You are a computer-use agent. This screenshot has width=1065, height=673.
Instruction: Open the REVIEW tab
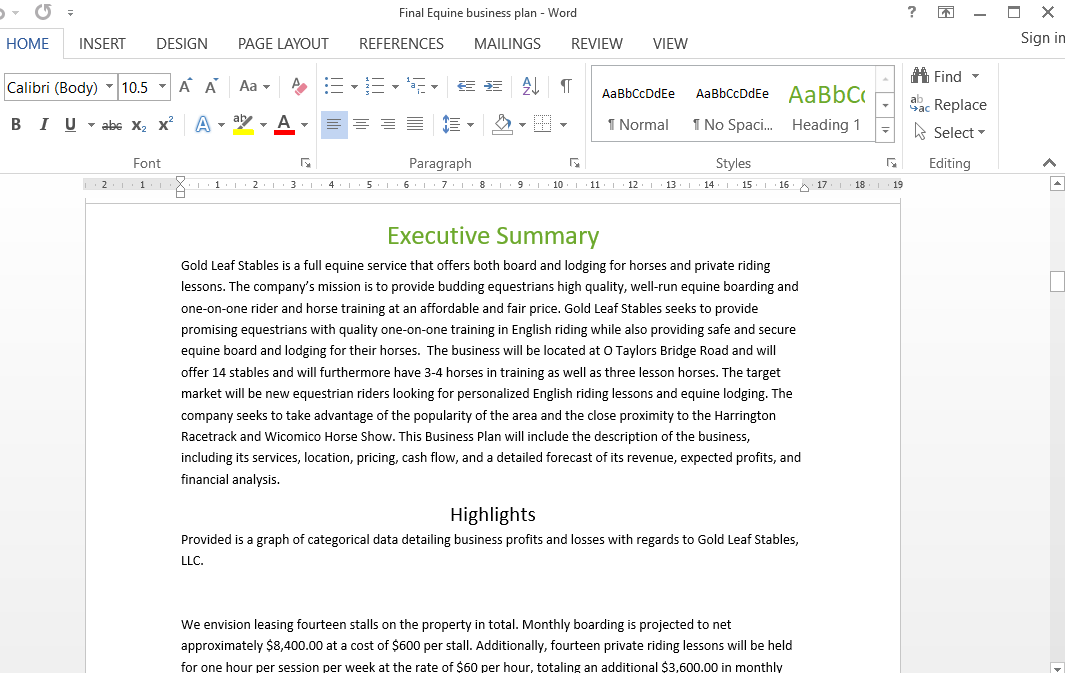pos(596,43)
